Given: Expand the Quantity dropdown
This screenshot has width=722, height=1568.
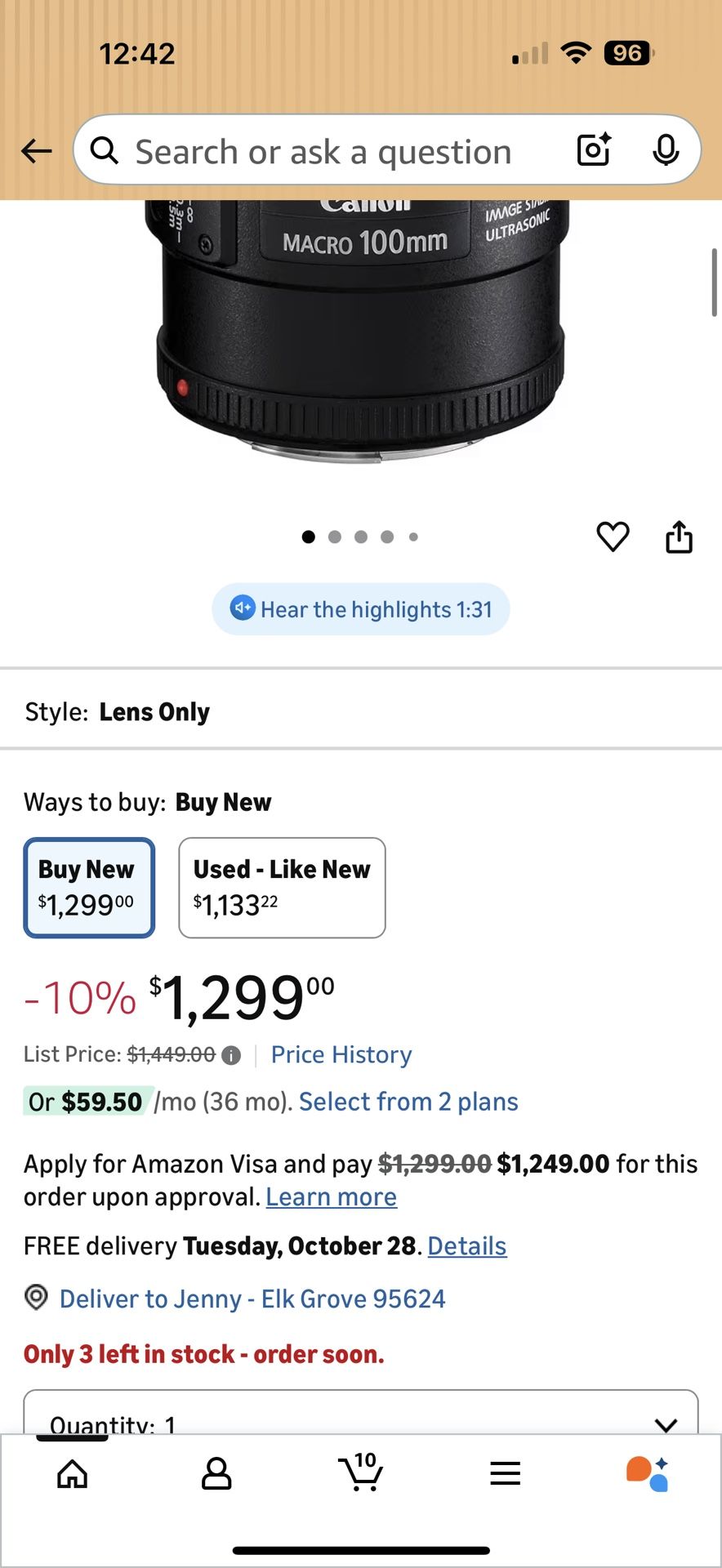Looking at the screenshot, I should [360, 1417].
